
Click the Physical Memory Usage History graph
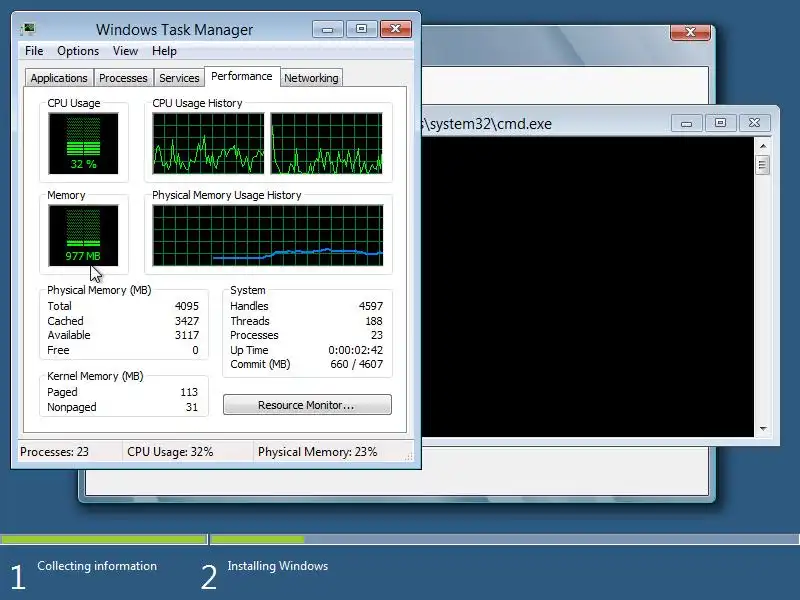point(268,235)
